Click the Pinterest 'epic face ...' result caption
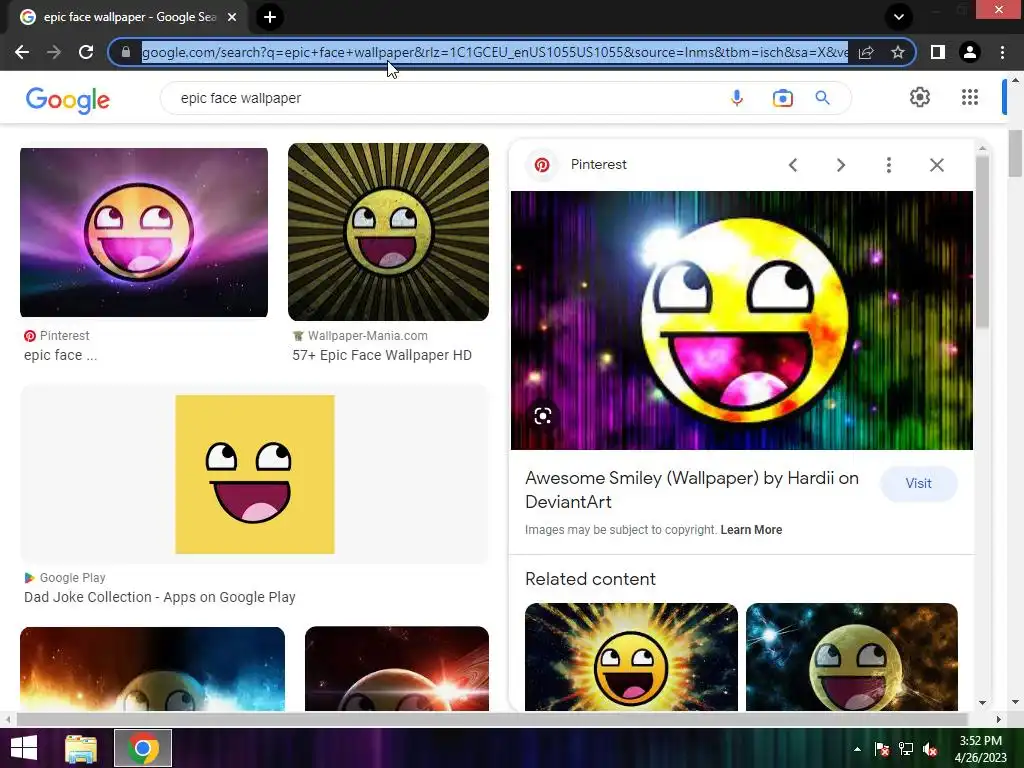The height and width of the screenshot is (768, 1024). pos(60,355)
